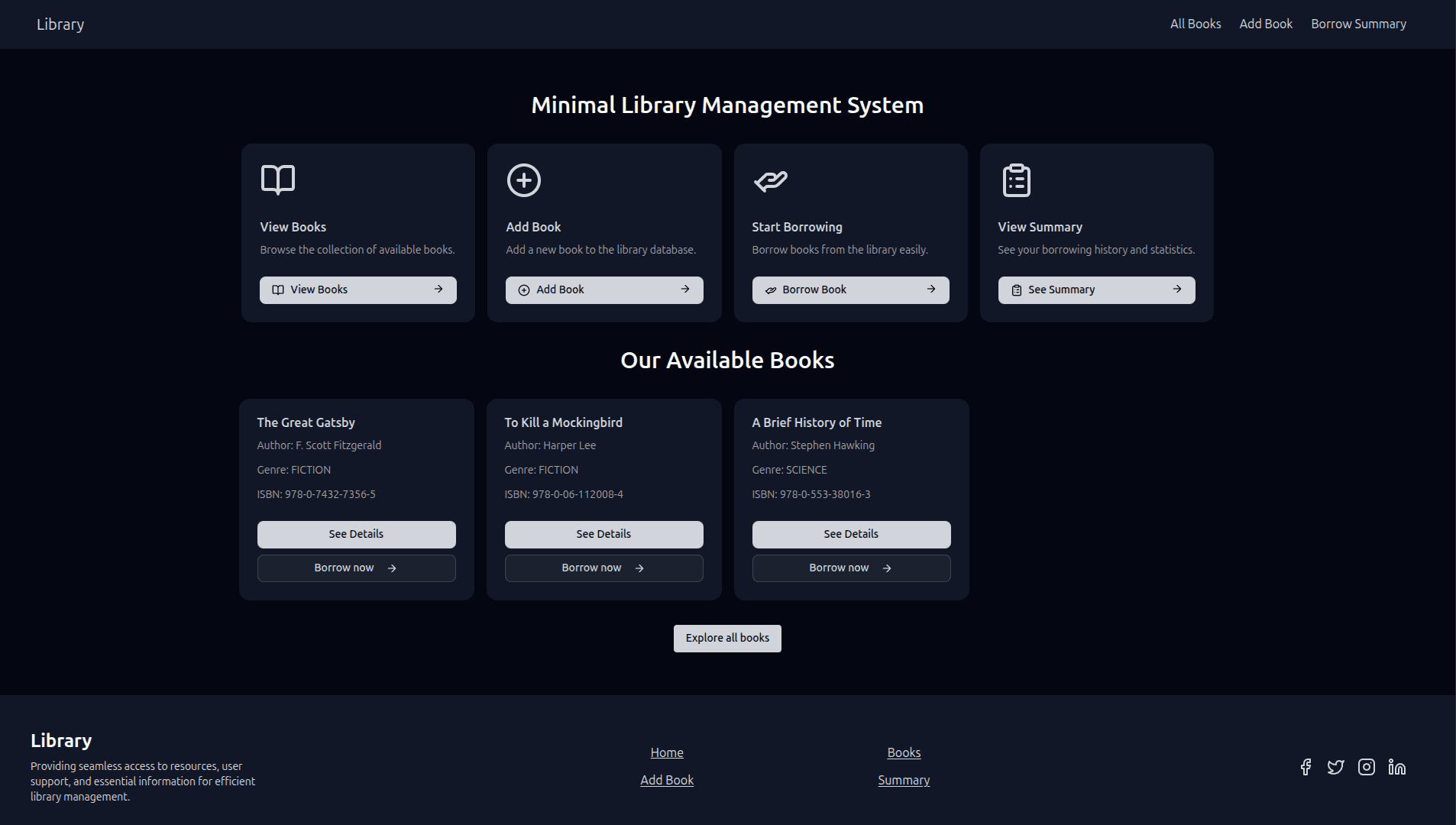Screen dimensions: 1456x825
Task: Click the arrow icon on See Summary button
Action: 1177,290
